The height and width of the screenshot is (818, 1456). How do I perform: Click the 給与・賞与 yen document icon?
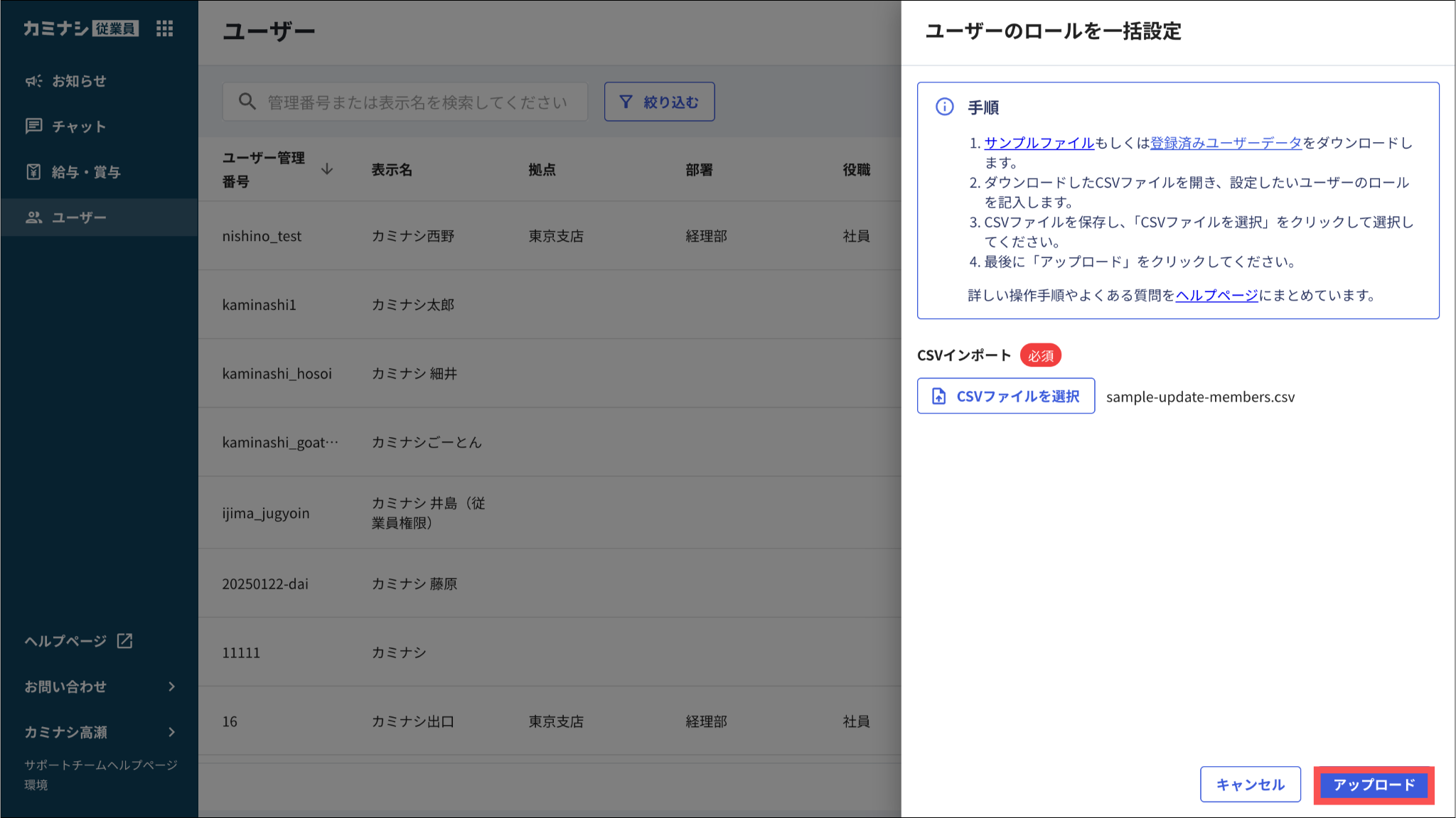tap(33, 171)
